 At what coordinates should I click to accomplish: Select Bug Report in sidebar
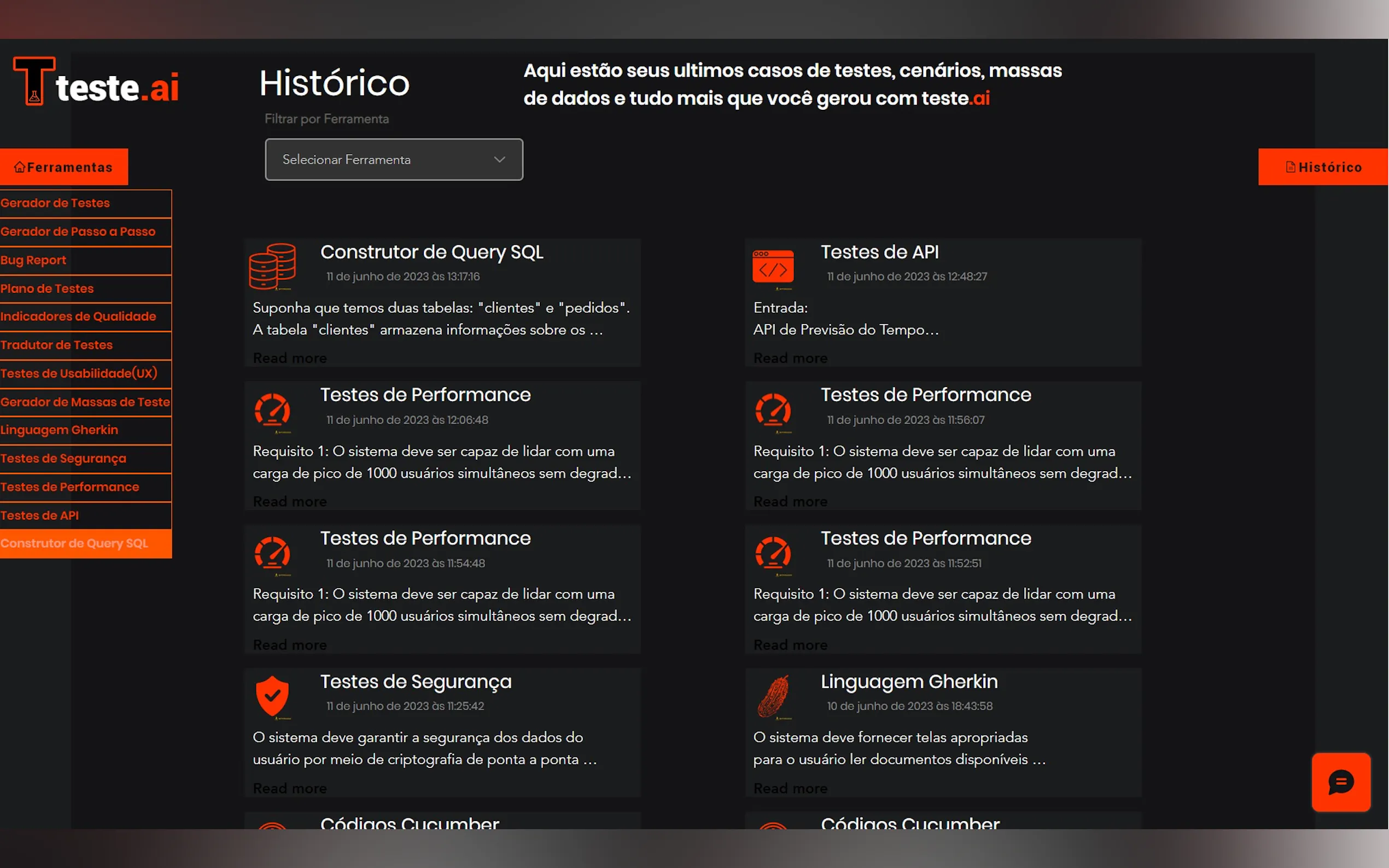tap(33, 260)
